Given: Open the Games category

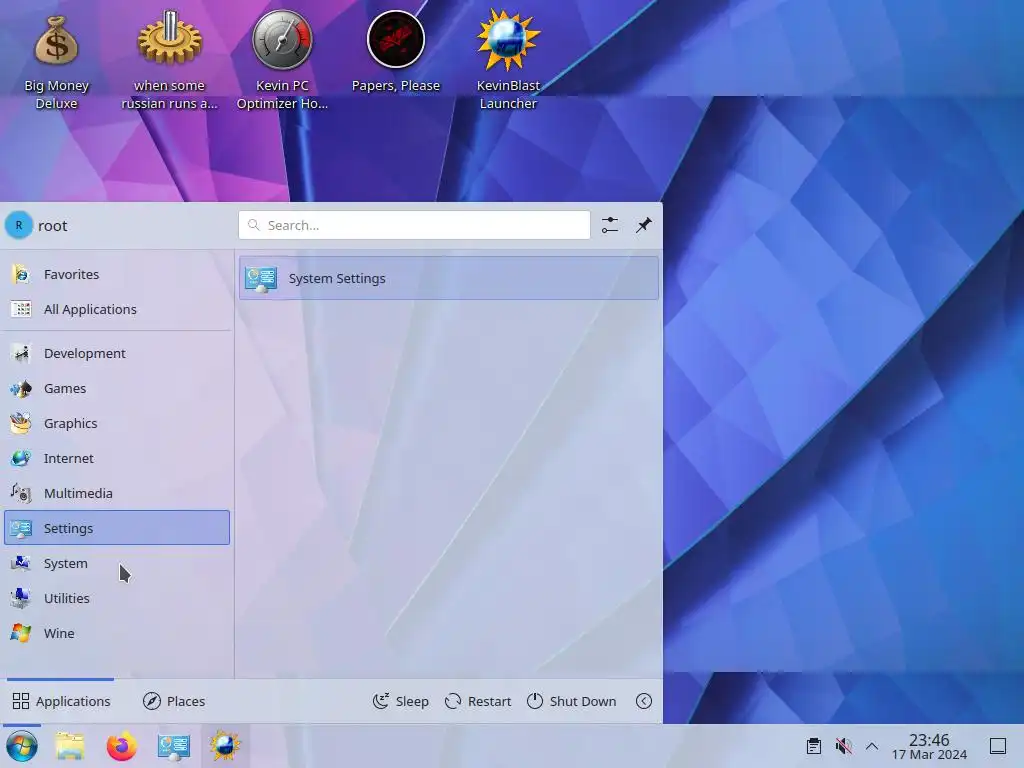Looking at the screenshot, I should 117,389.
